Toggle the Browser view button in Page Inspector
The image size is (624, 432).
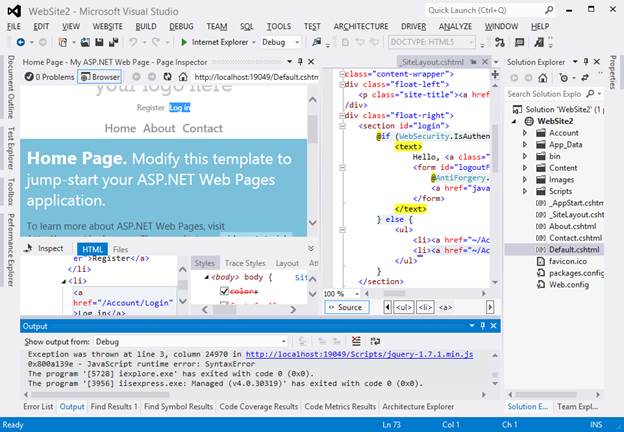[100, 77]
